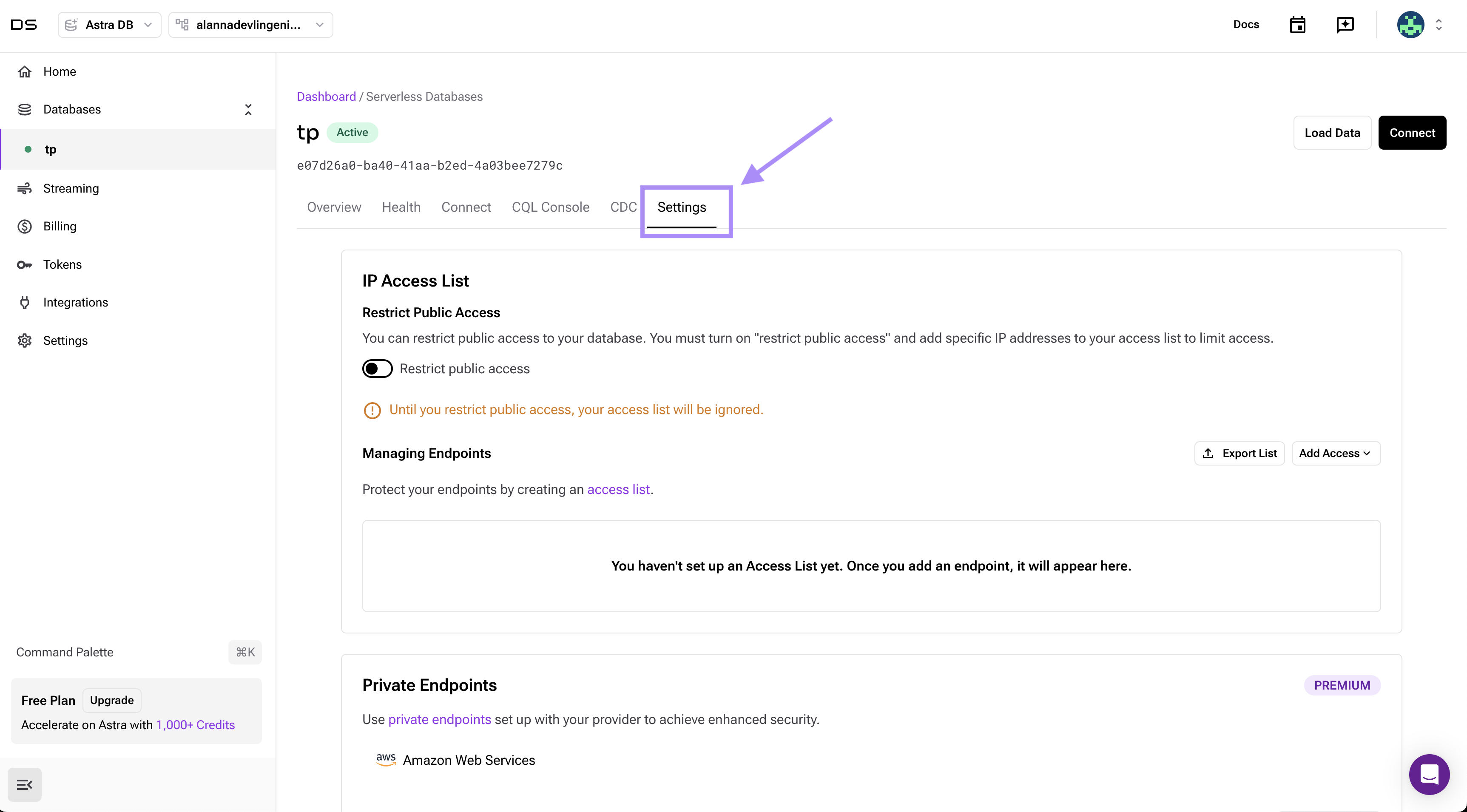The height and width of the screenshot is (812, 1467).
Task: Collapse sidebar with the menu icon
Action: point(25,785)
